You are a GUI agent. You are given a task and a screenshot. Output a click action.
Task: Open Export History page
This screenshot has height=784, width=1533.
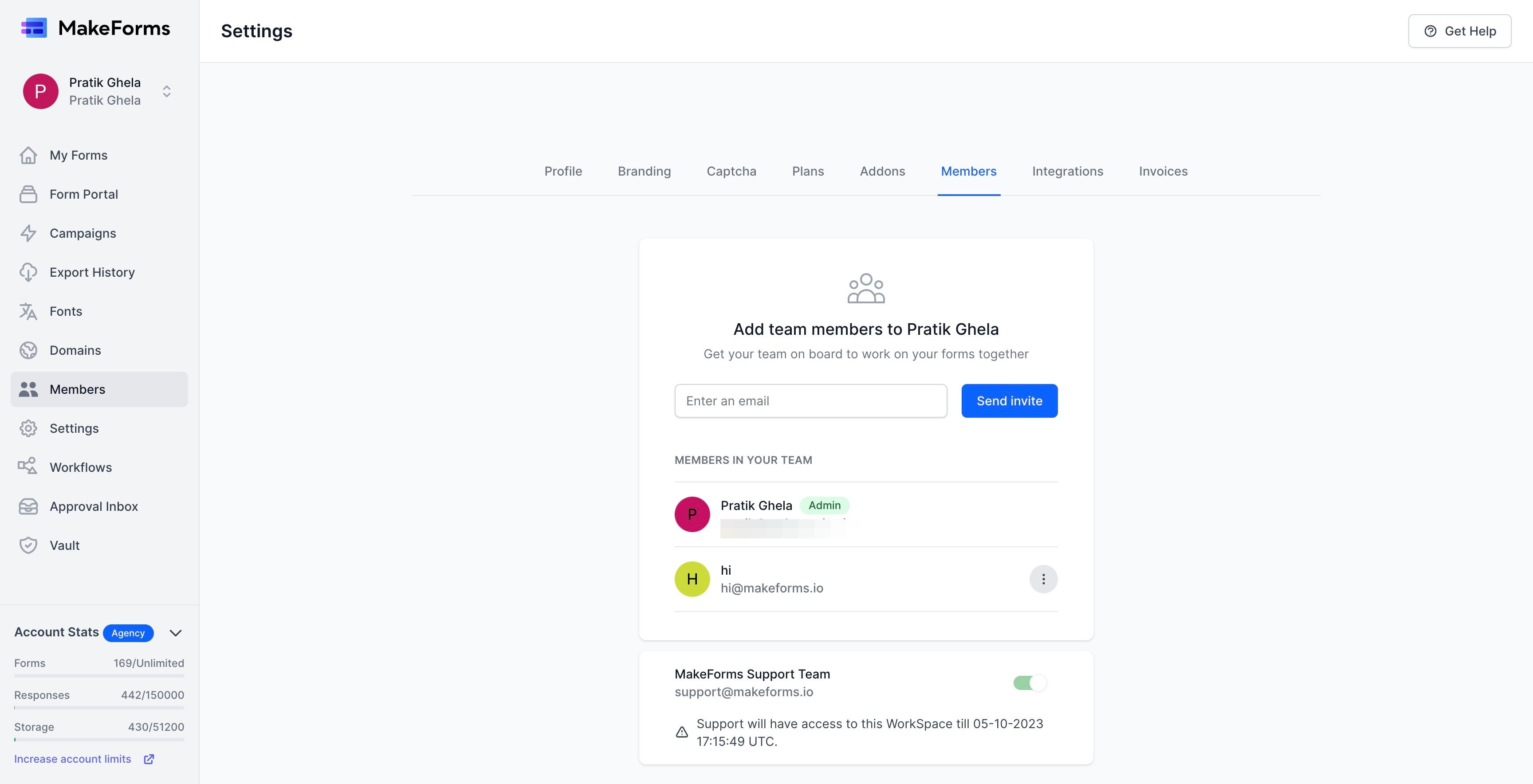click(99, 272)
